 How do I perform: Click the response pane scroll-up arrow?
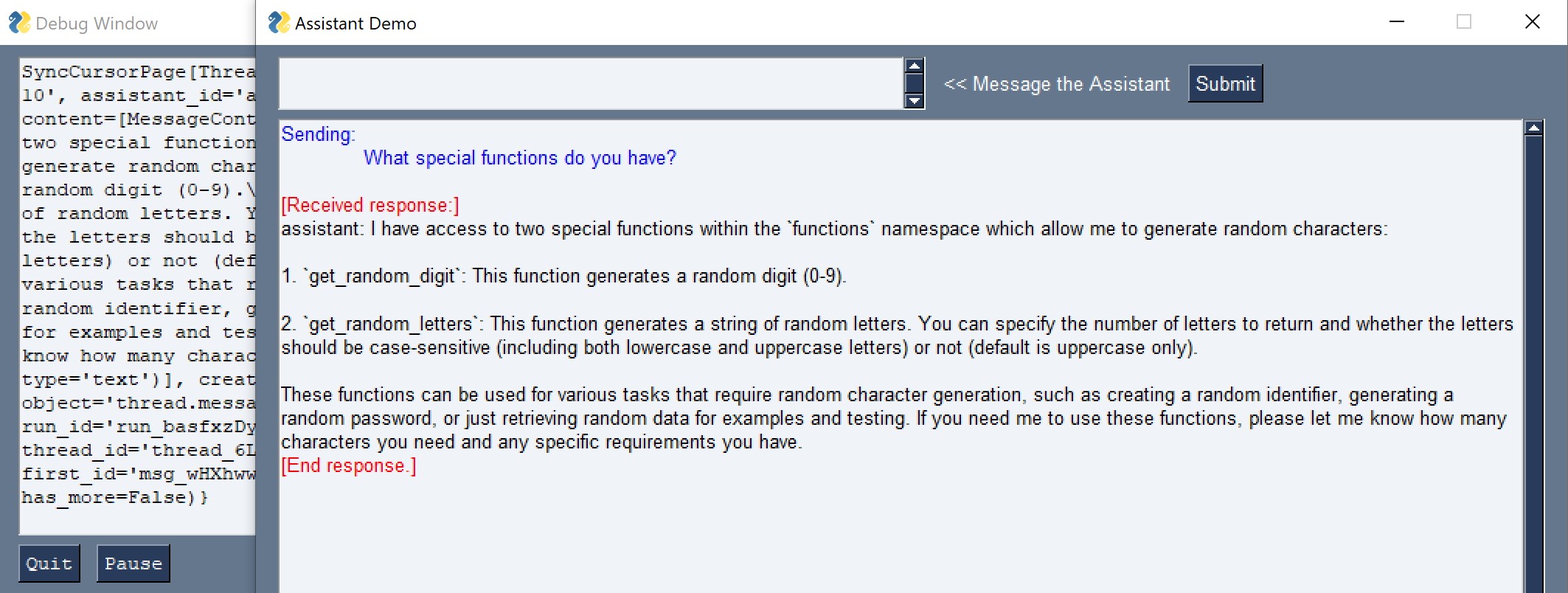click(x=1533, y=128)
